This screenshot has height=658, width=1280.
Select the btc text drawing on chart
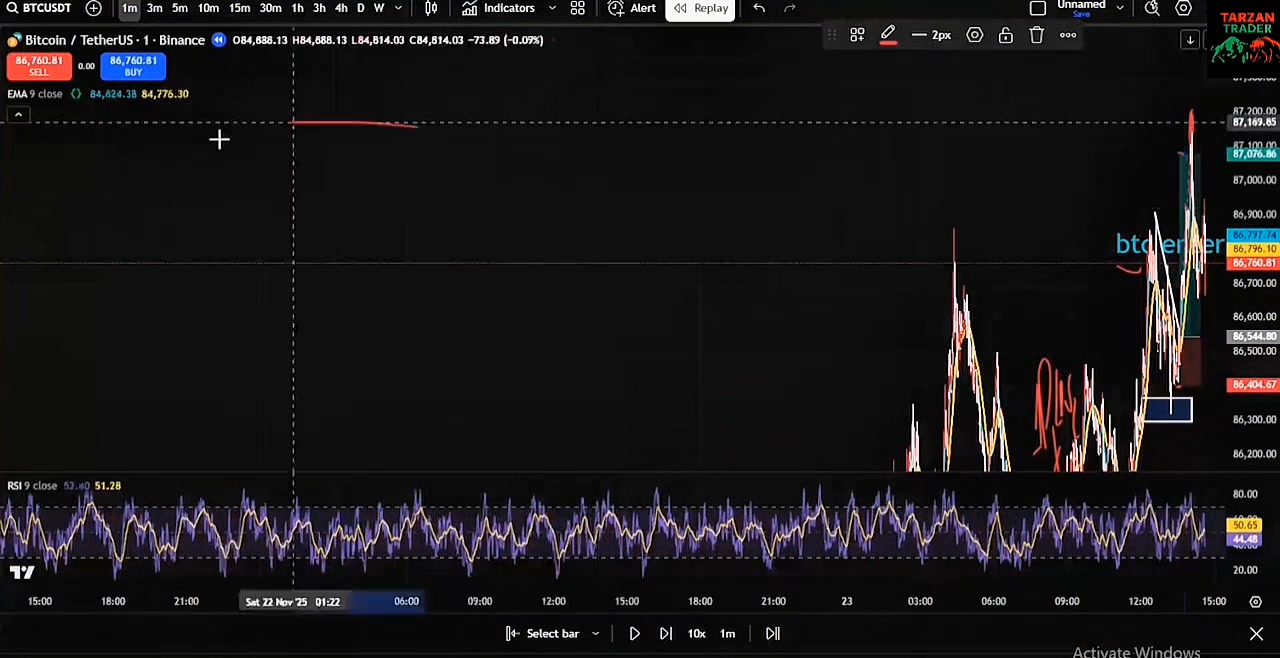1168,244
